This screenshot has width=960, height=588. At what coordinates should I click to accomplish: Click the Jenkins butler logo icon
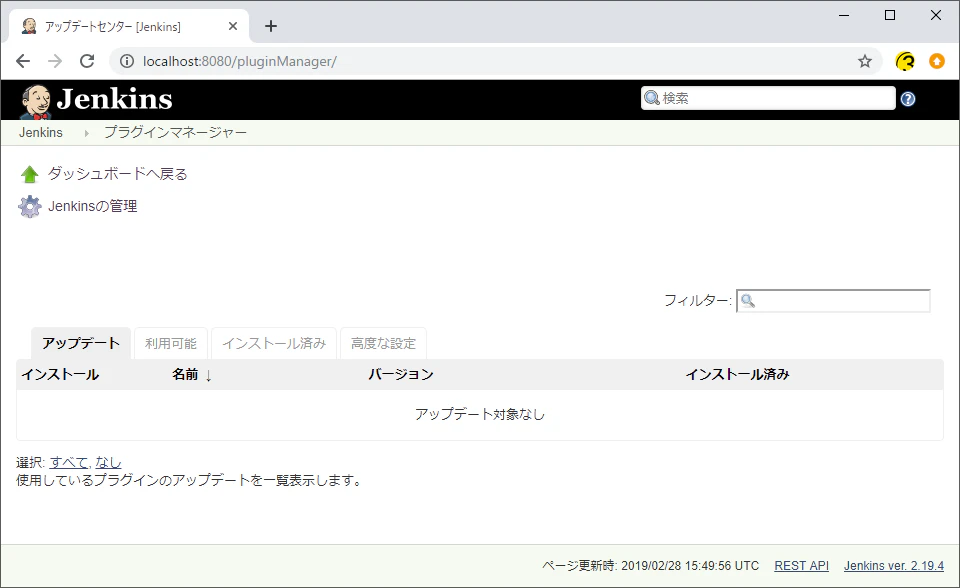[x=36, y=101]
